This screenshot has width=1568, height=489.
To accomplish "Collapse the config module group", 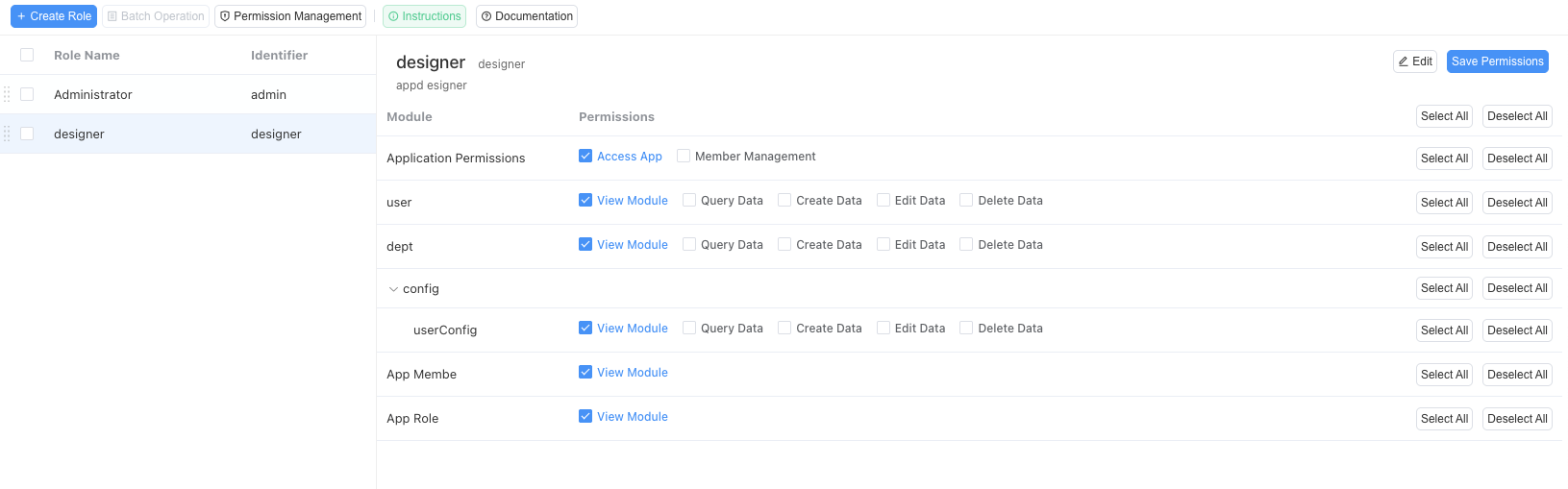I will [393, 289].
